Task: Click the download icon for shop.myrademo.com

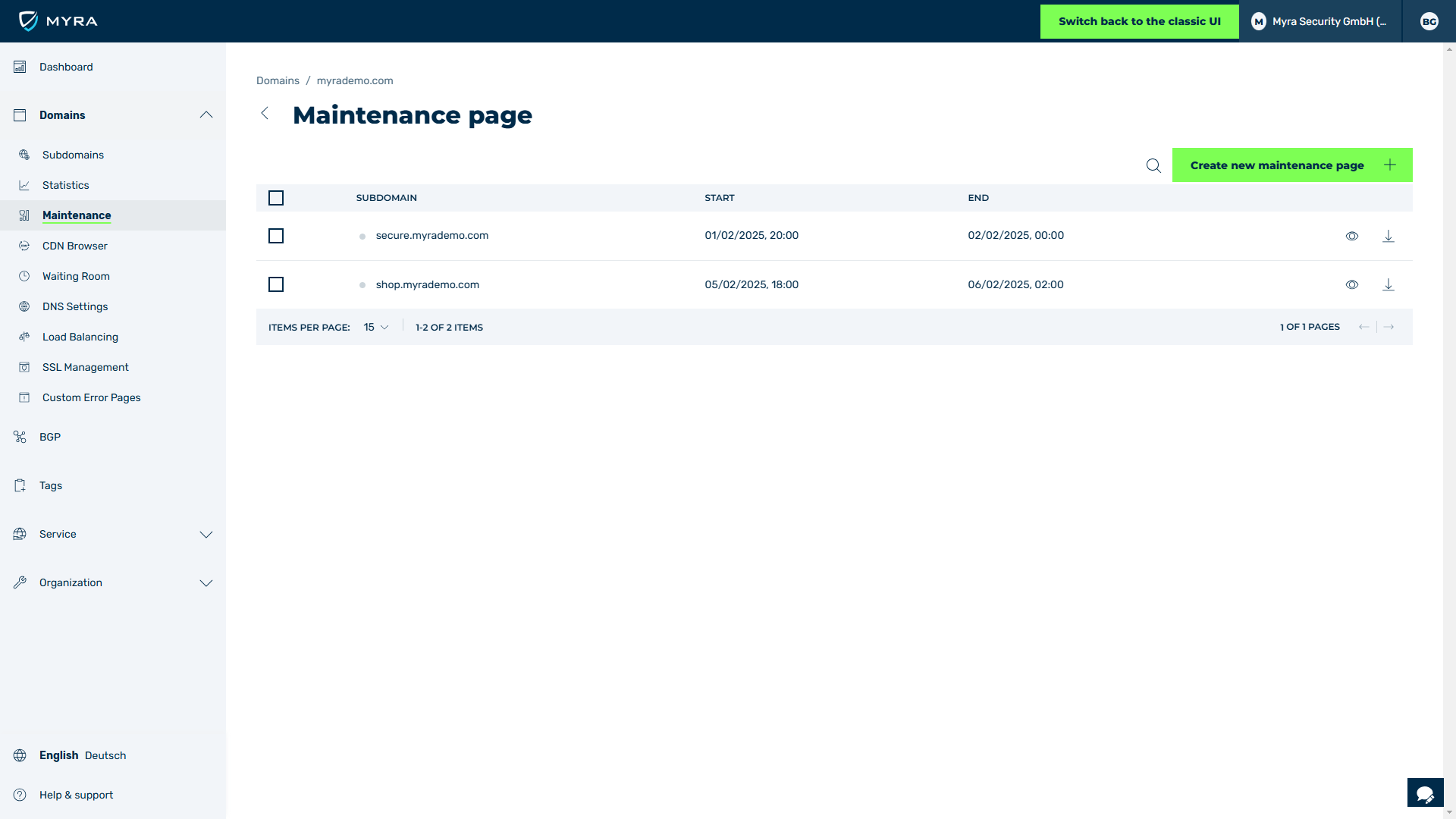Action: (x=1389, y=284)
